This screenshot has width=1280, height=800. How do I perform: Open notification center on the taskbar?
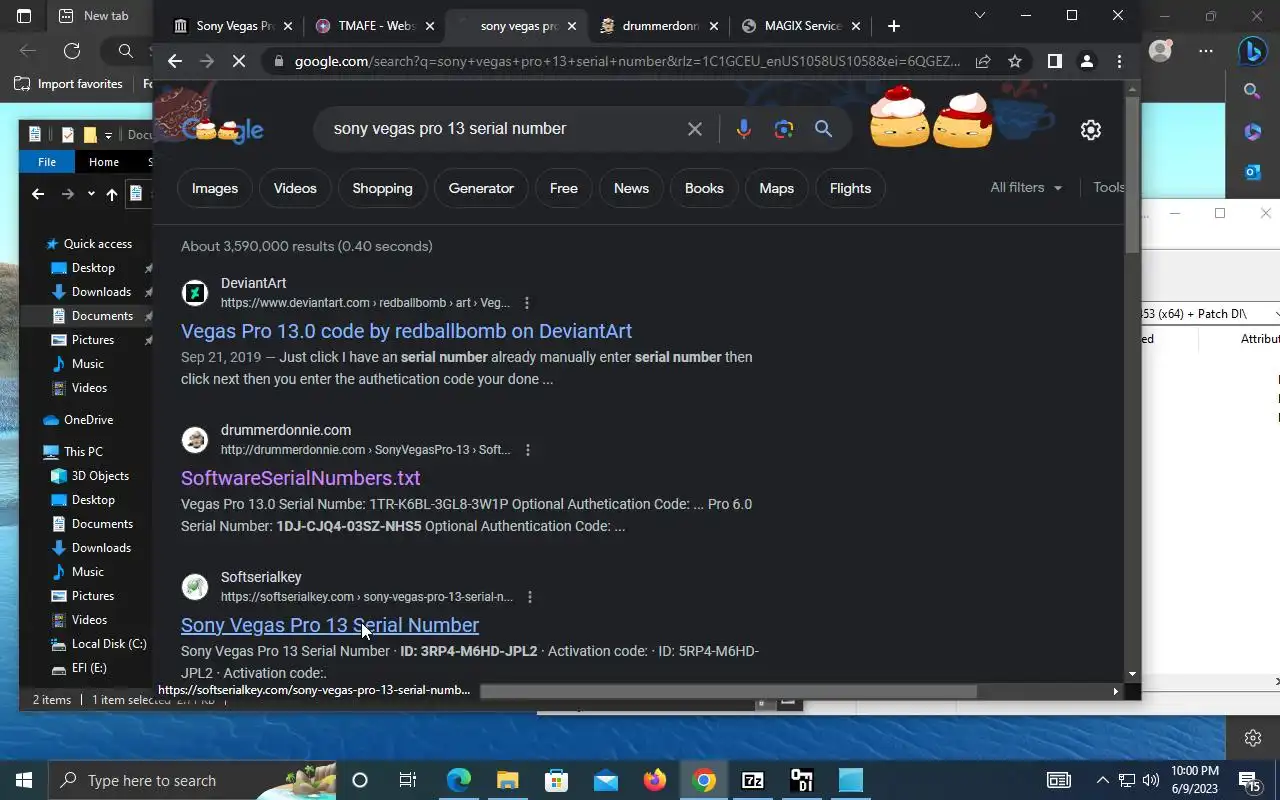pyautogui.click(x=1250, y=780)
